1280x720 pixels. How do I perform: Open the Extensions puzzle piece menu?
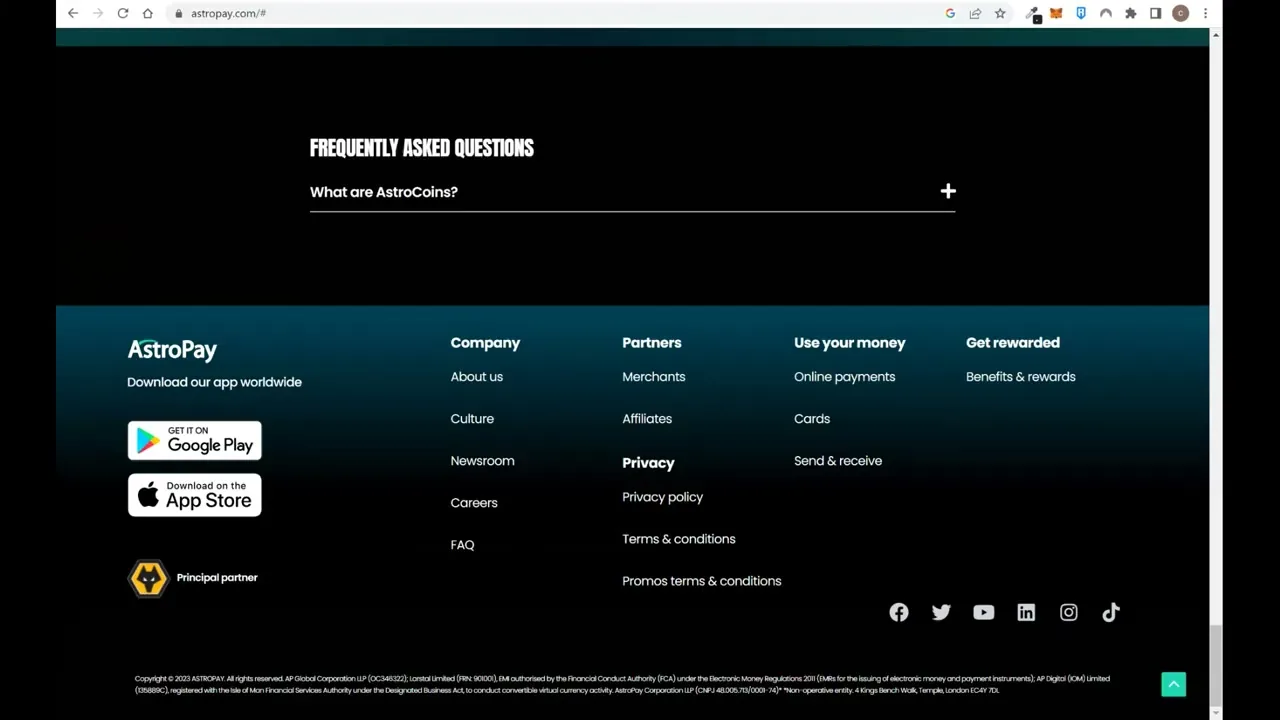pos(1131,13)
